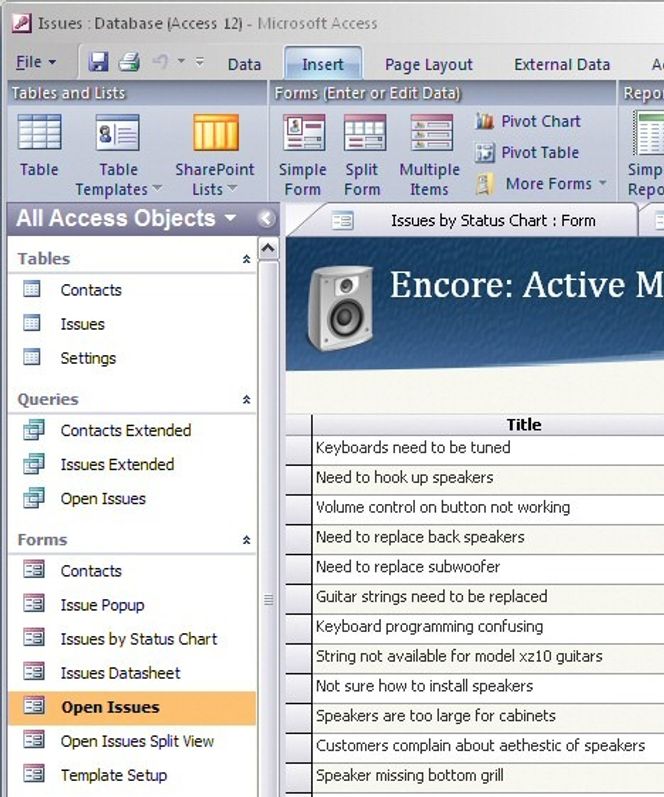This screenshot has height=797, width=664.
Task: Open the Contacts Extended query
Action: point(126,430)
